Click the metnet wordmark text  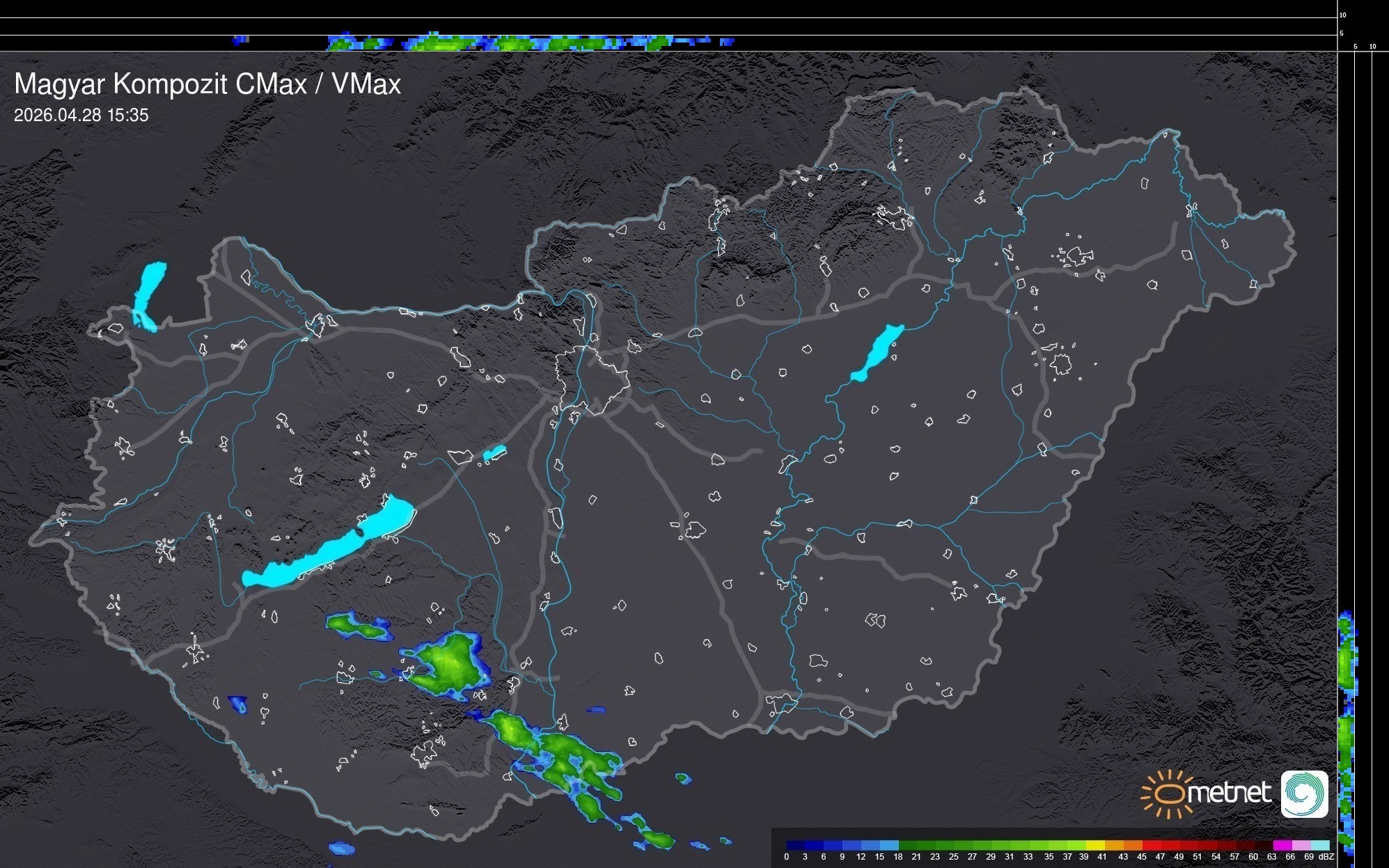(1229, 794)
